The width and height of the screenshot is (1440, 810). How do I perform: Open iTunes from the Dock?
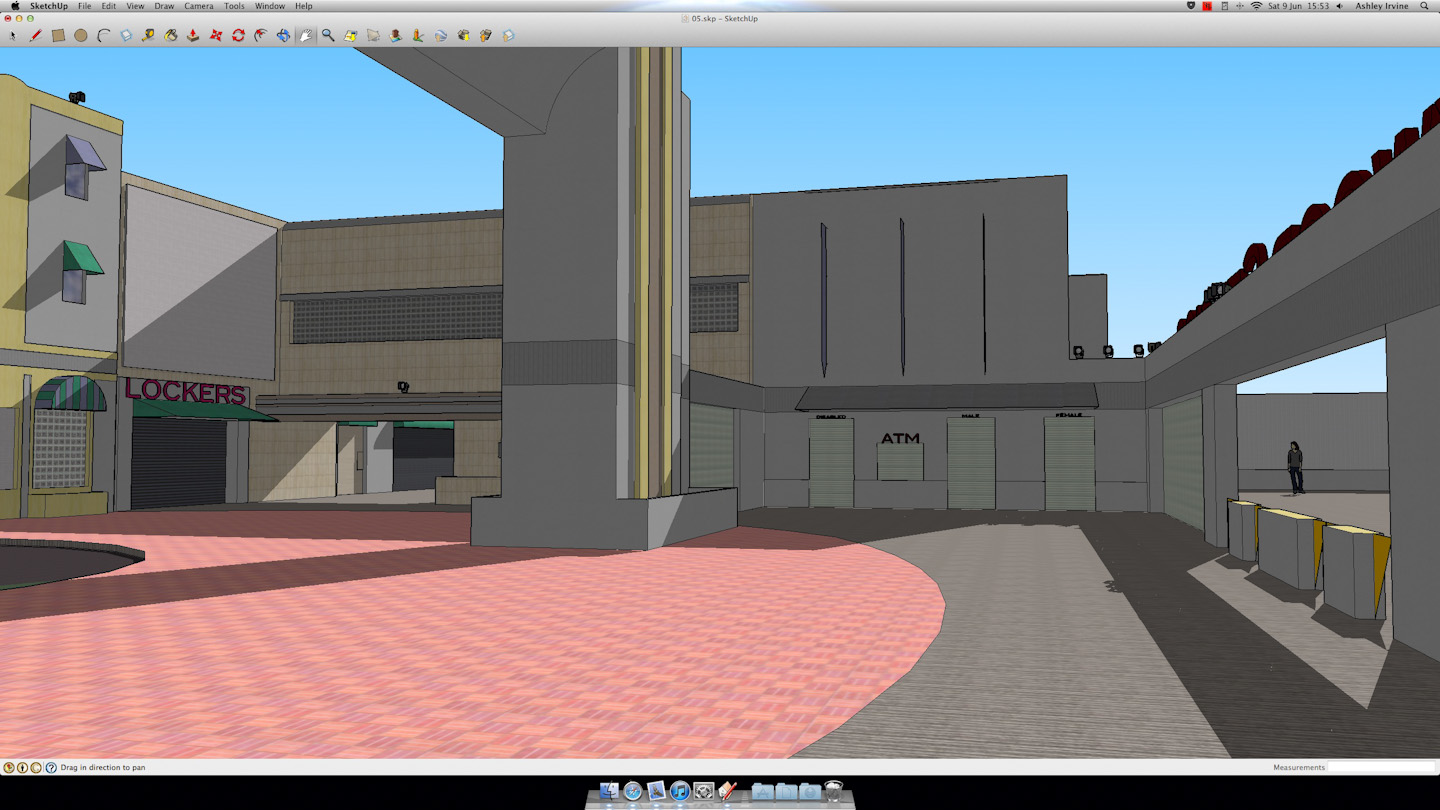pos(680,791)
